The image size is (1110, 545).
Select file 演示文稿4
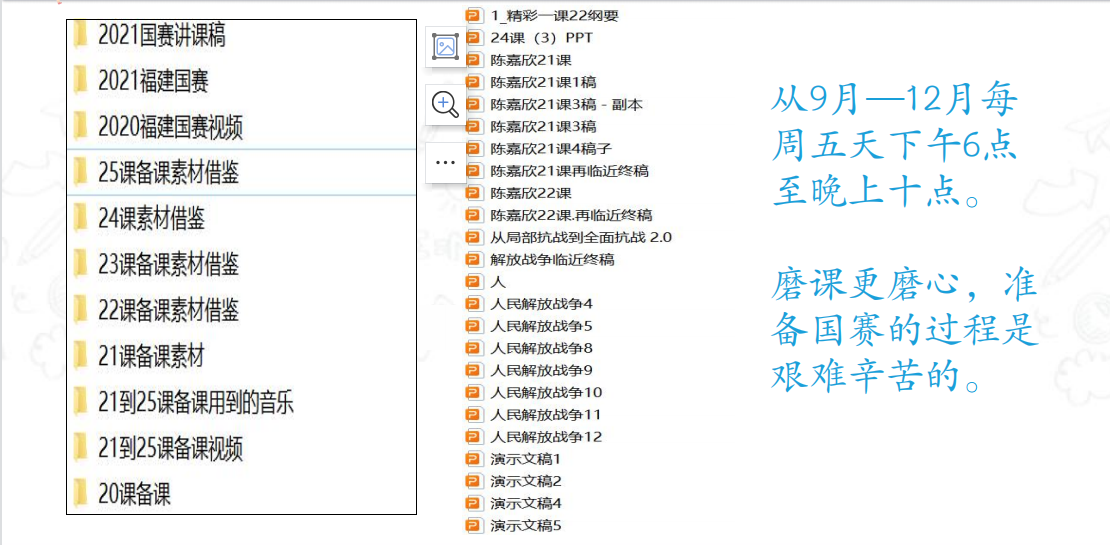point(525,504)
